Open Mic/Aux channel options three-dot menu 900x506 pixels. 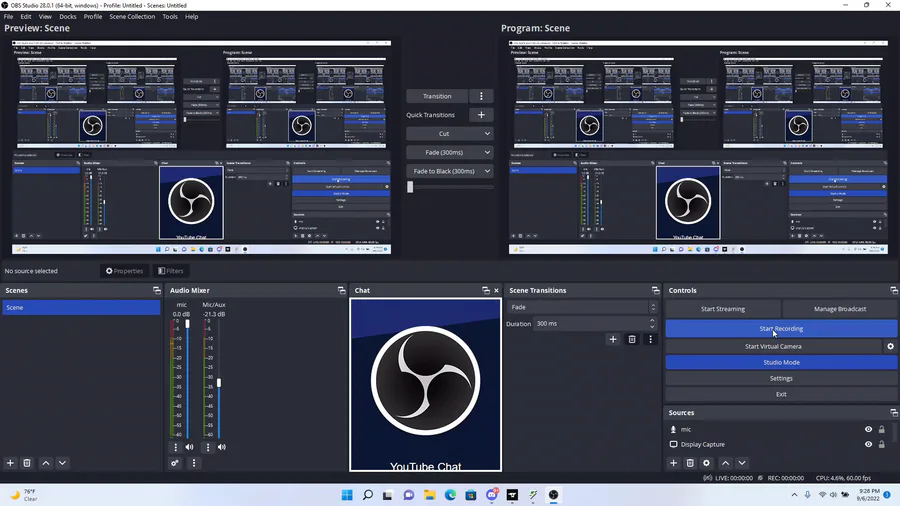point(208,447)
